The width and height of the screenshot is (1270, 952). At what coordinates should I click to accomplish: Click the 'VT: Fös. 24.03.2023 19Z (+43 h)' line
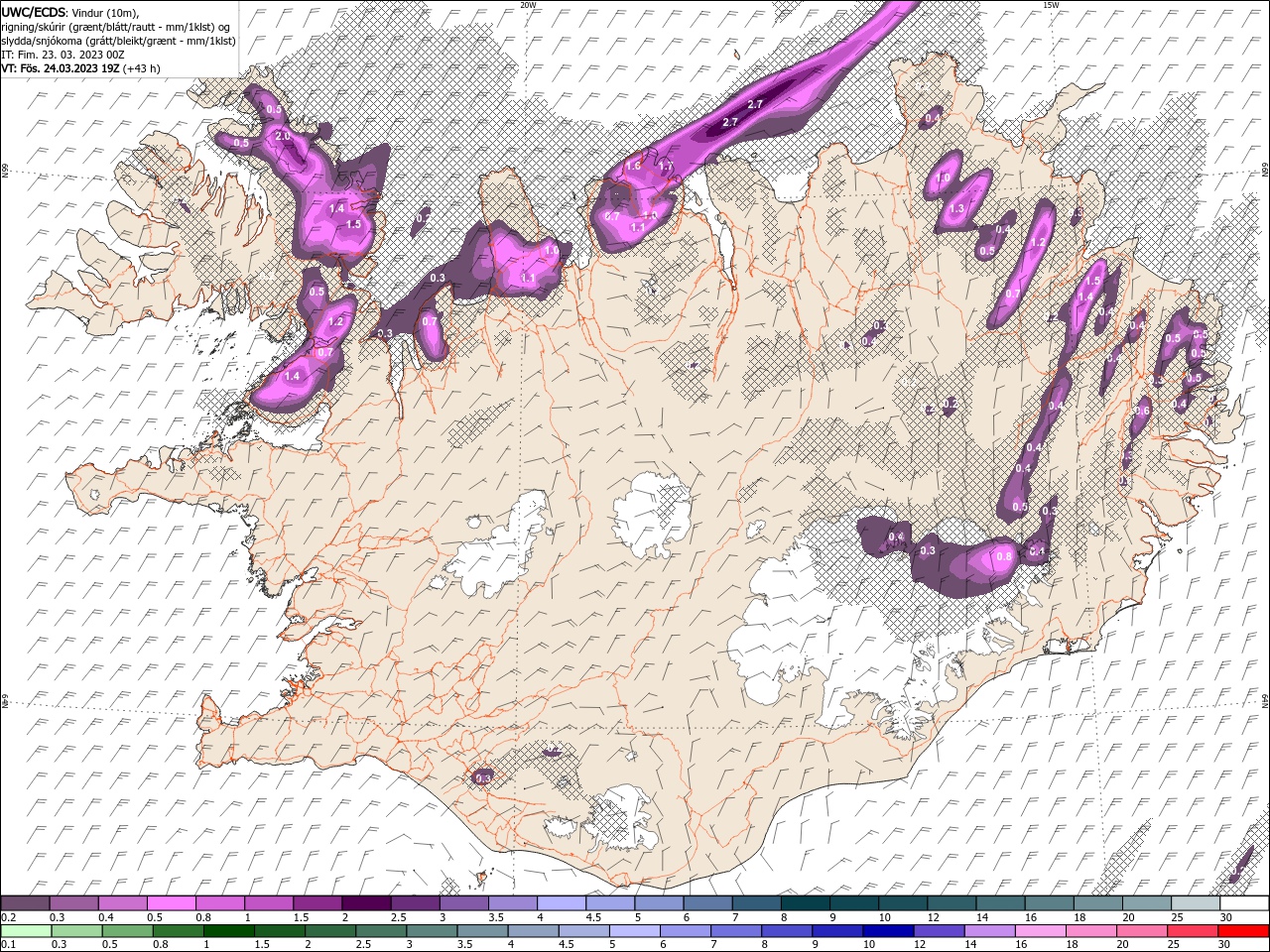81,68
